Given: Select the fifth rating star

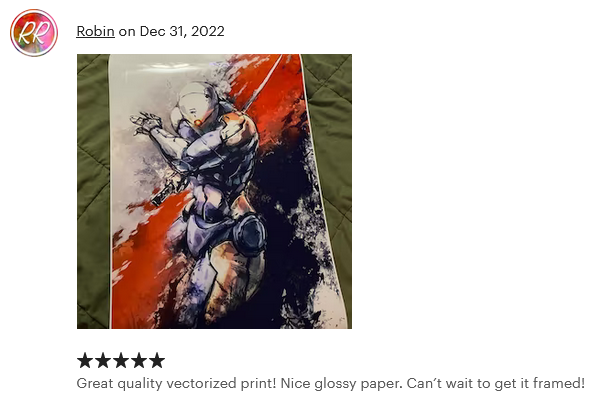Looking at the screenshot, I should pos(157,360).
